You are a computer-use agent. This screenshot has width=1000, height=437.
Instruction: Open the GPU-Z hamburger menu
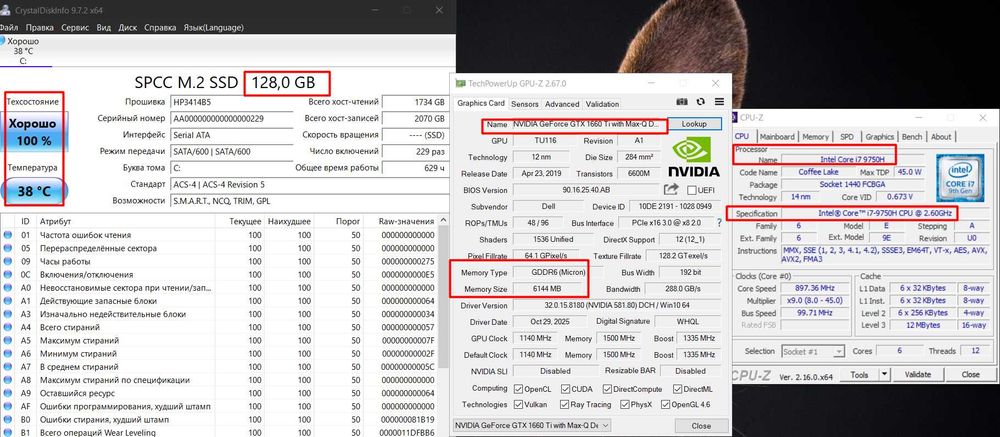pyautogui.click(x=719, y=102)
